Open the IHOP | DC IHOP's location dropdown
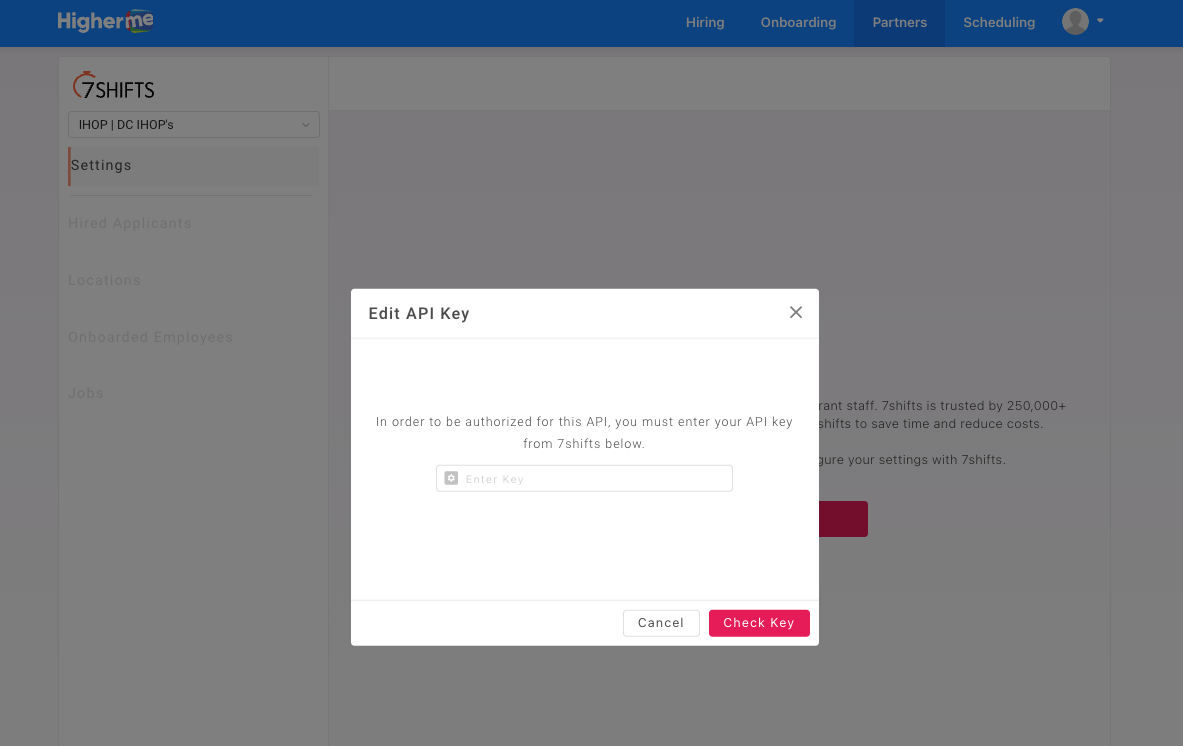1183x746 pixels. point(194,125)
